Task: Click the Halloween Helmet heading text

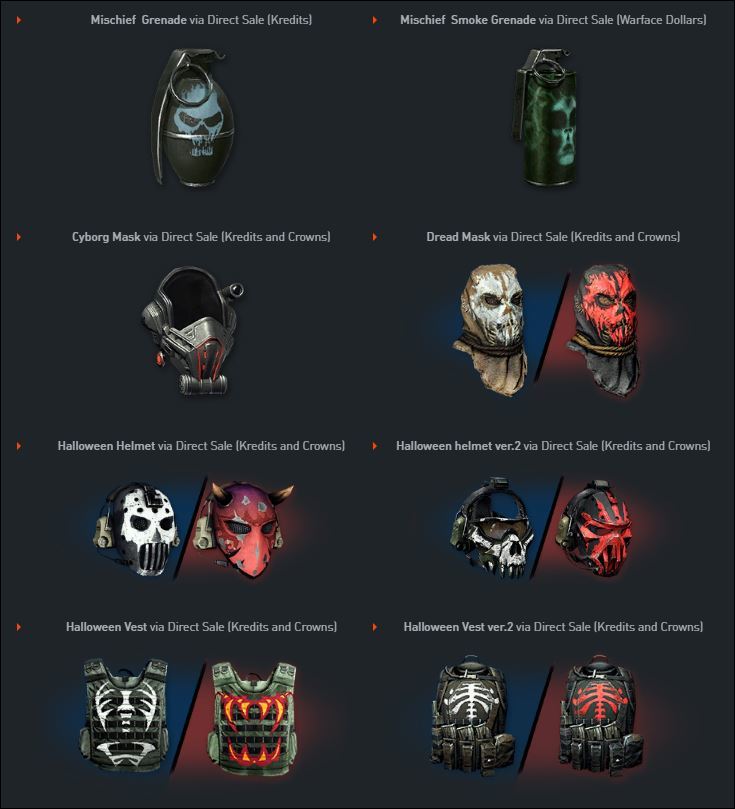Action: [x=106, y=446]
